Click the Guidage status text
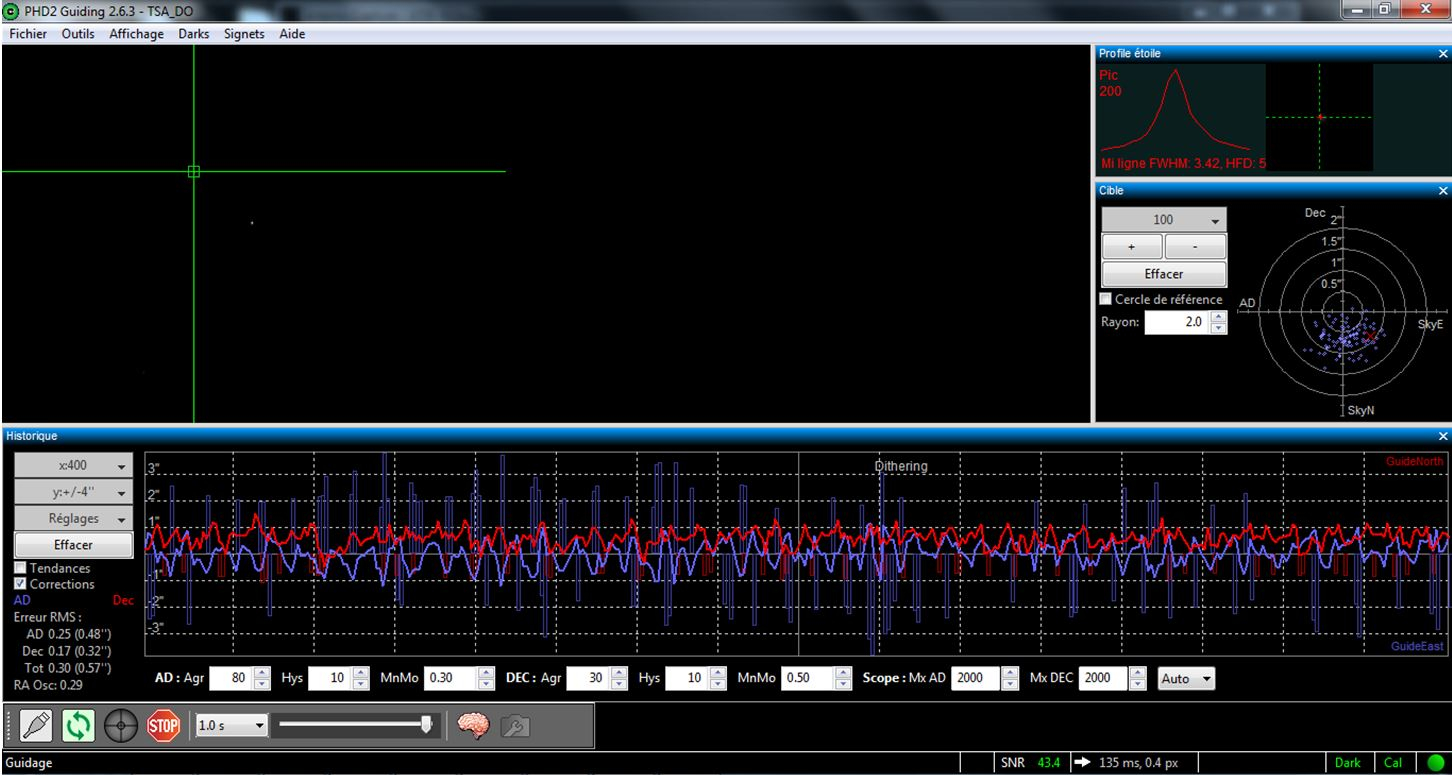The height and width of the screenshot is (775, 1452). tap(28, 763)
